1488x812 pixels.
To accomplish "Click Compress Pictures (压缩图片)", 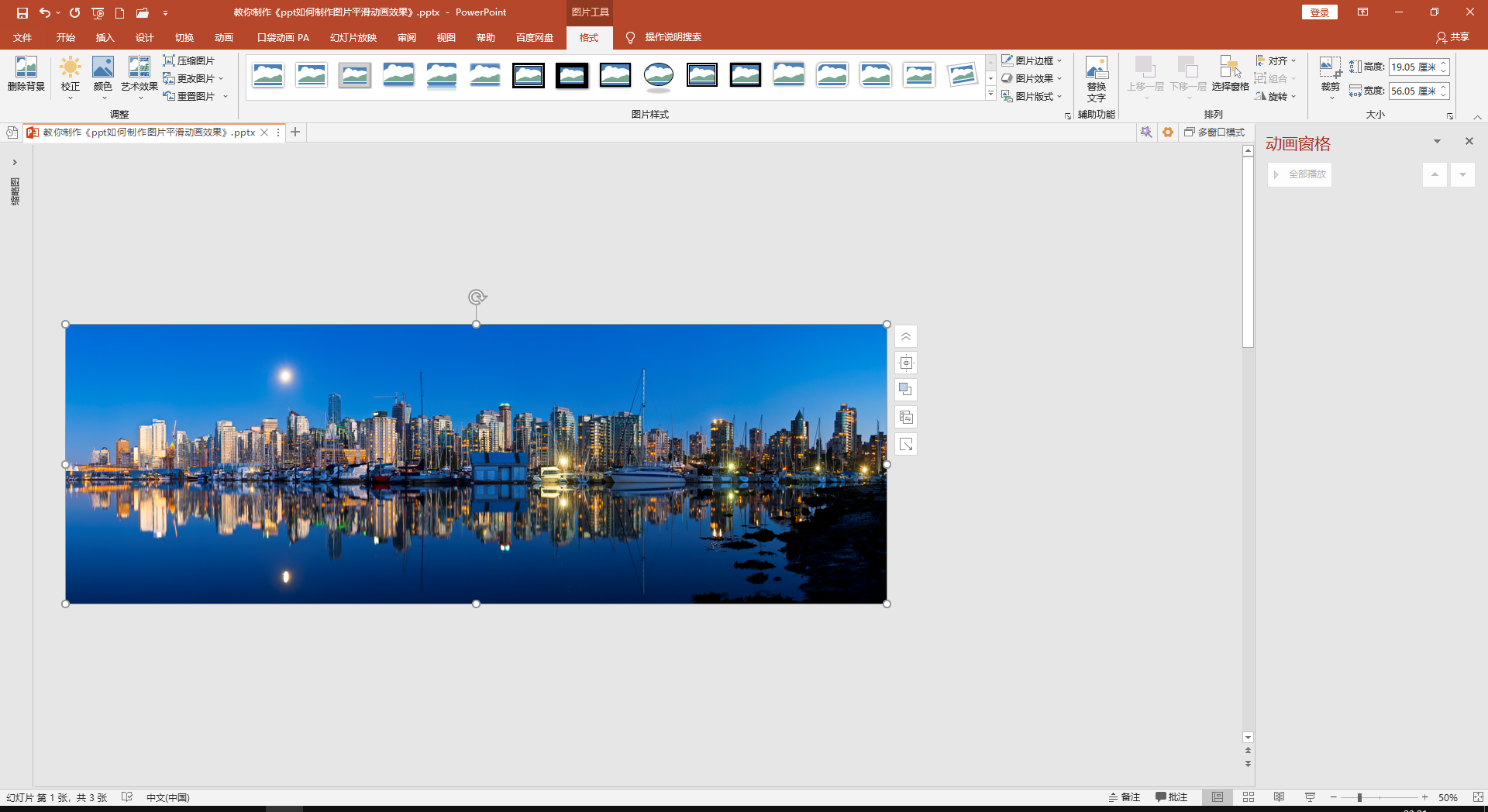I will click(189, 60).
